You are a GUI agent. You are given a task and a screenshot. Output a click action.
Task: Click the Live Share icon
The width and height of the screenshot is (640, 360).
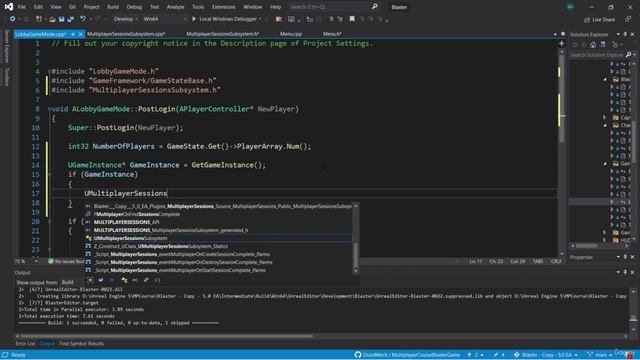(x=587, y=19)
